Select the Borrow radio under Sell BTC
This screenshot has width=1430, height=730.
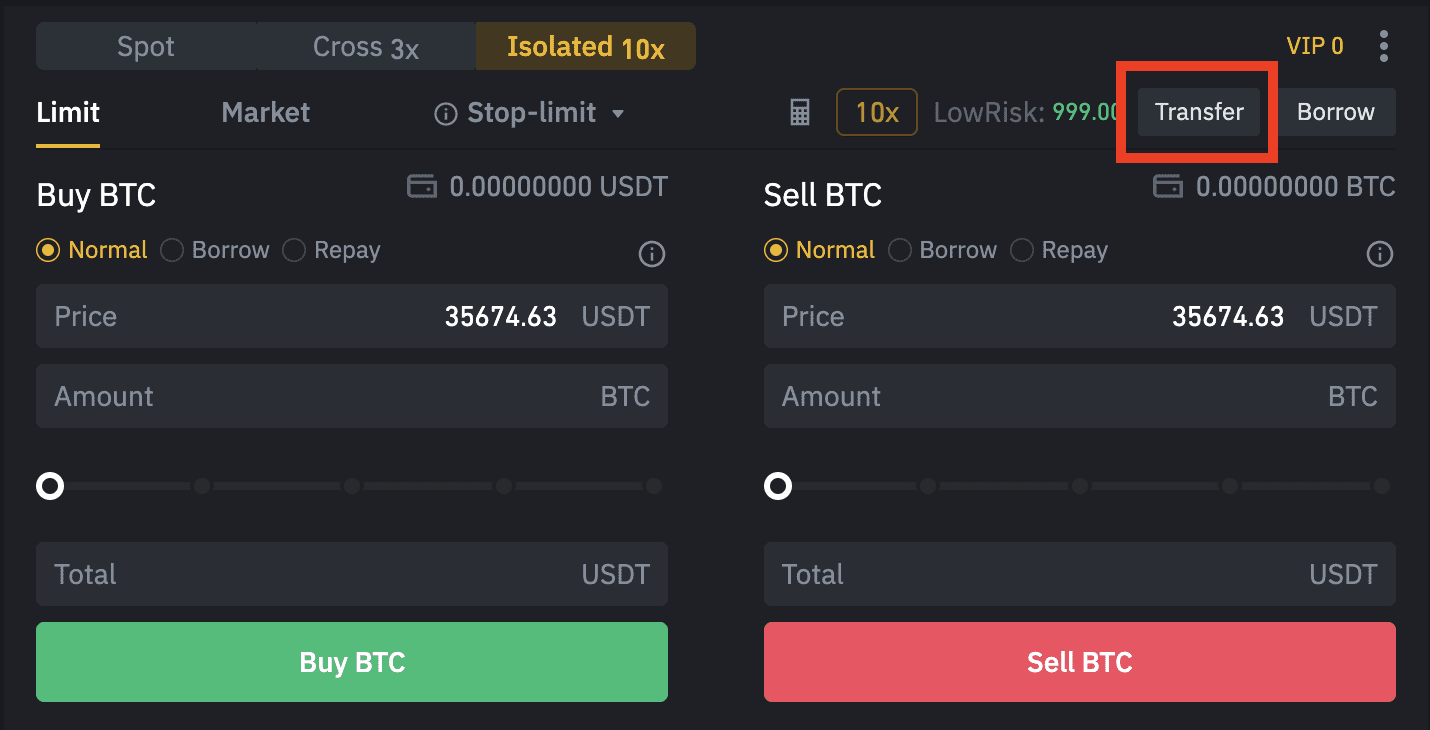(900, 250)
